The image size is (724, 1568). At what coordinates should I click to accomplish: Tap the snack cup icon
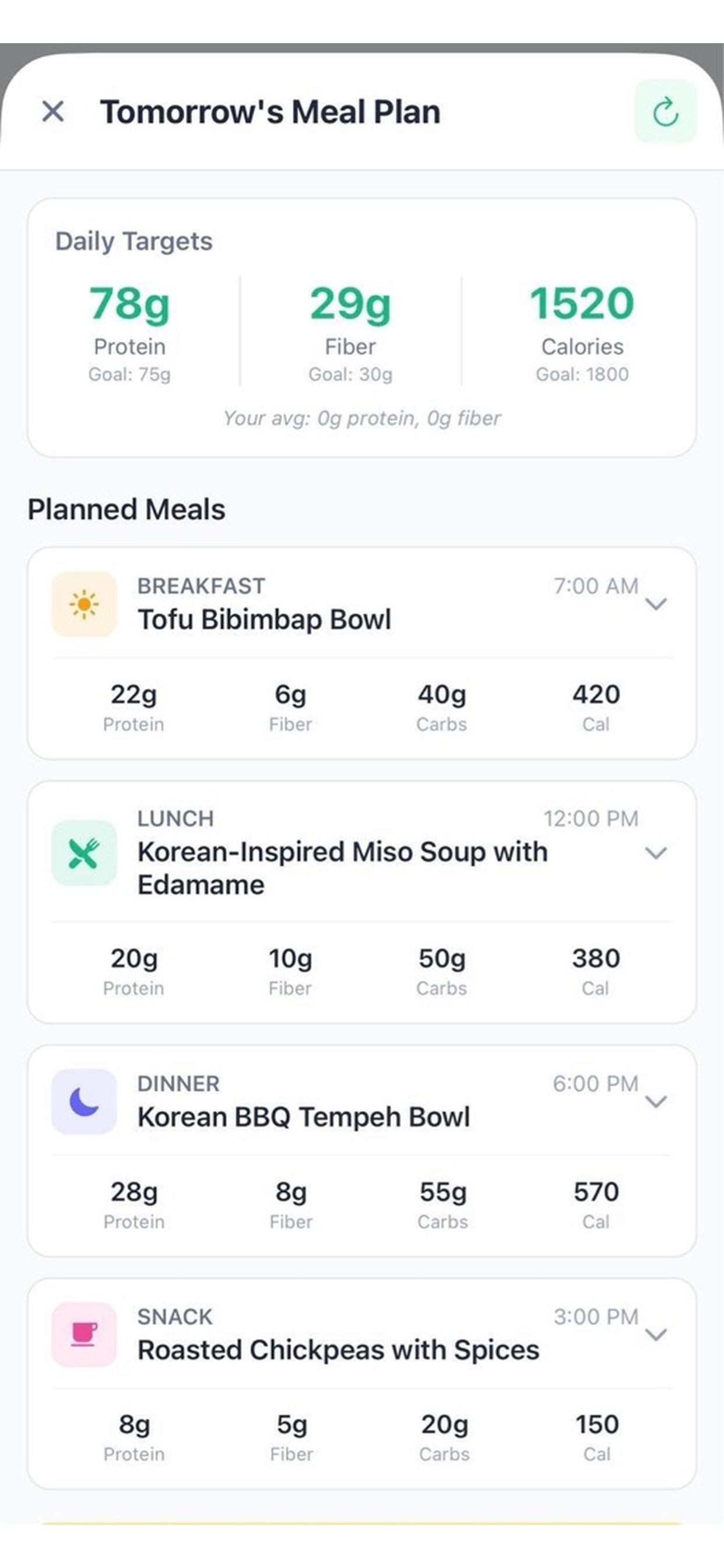pyautogui.click(x=84, y=1334)
